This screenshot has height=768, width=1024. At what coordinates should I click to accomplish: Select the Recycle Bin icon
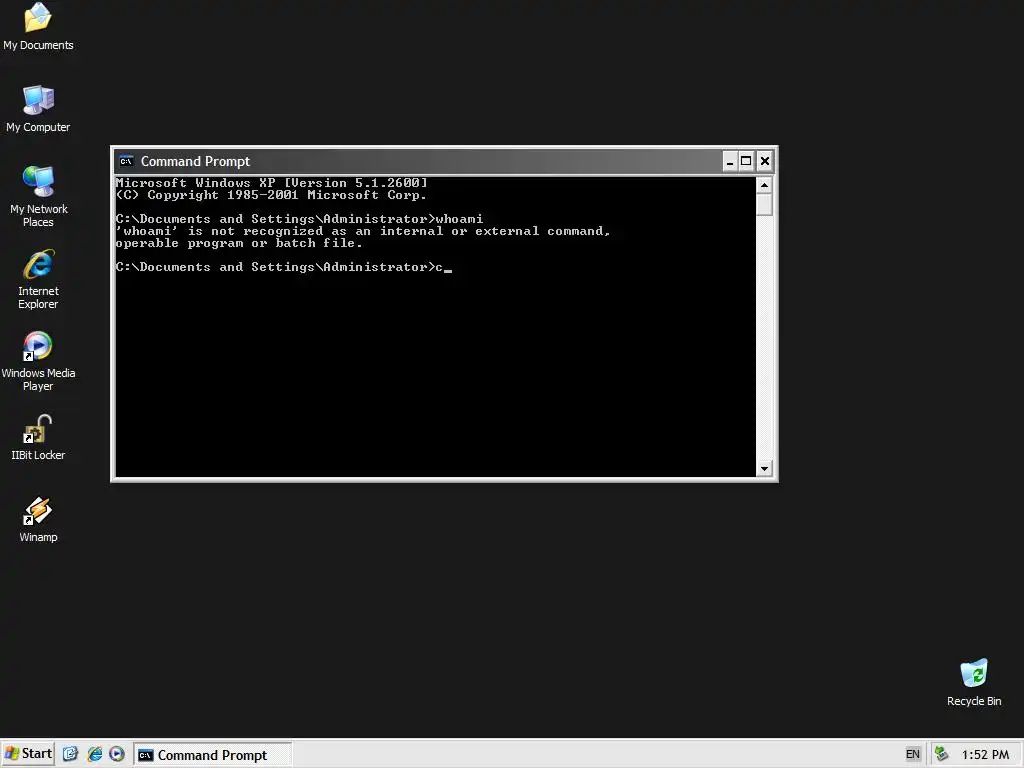[x=974, y=682]
